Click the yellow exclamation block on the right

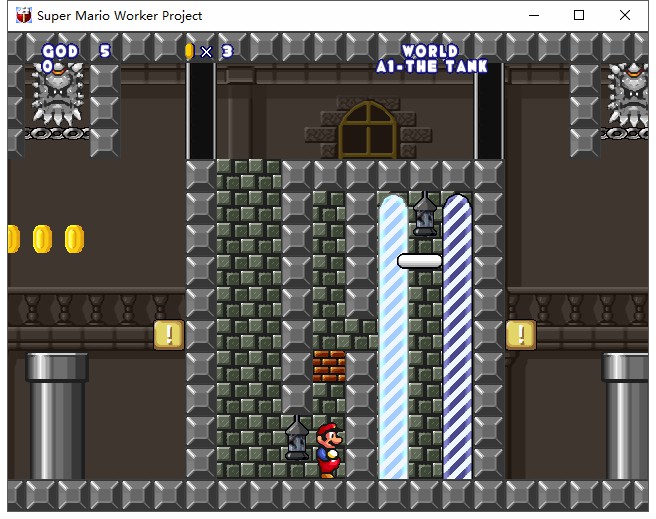[x=521, y=335]
